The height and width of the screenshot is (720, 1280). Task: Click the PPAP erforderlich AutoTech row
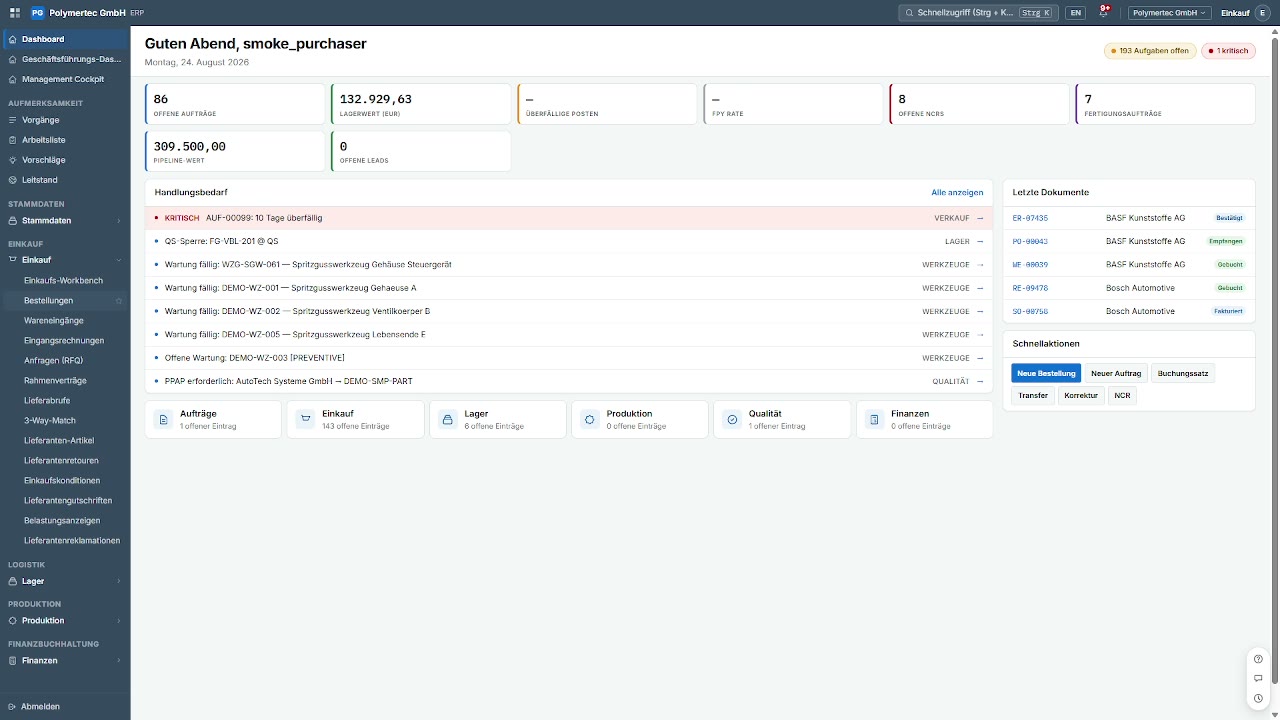[x=568, y=381]
